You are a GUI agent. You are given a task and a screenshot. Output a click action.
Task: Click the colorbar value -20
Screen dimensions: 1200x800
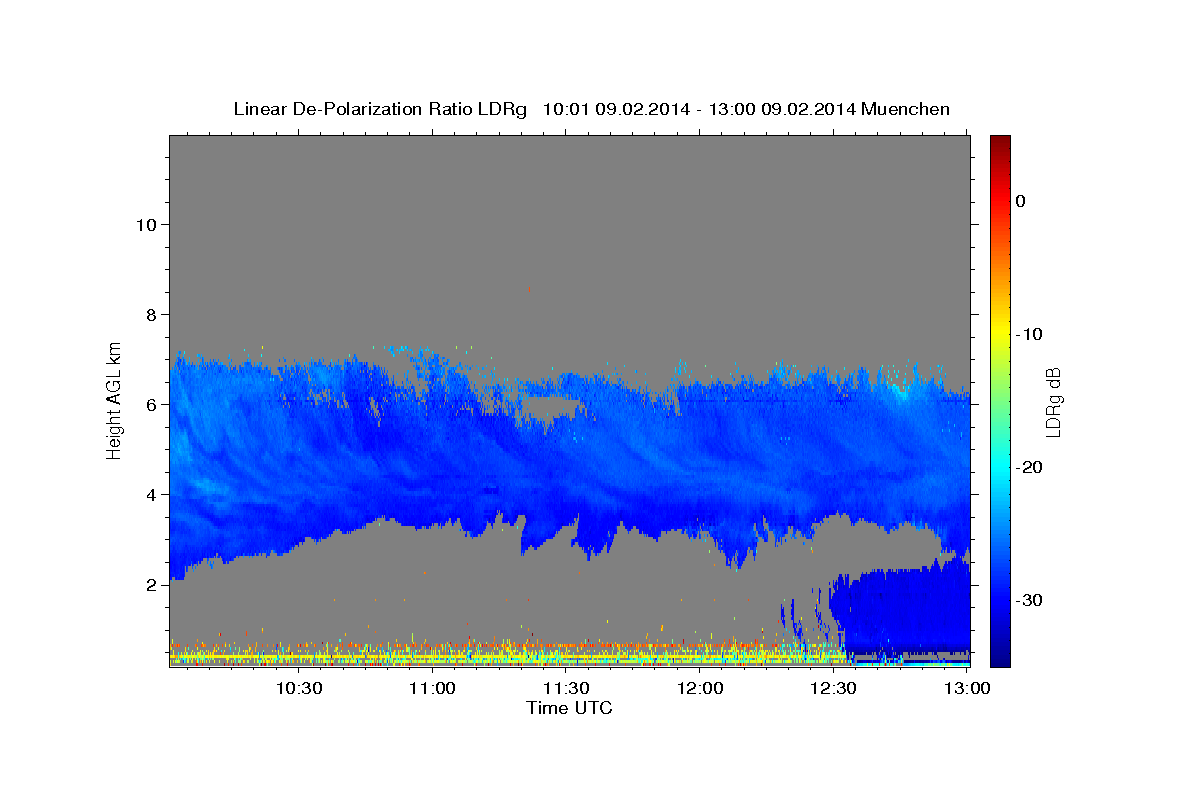click(x=1028, y=467)
